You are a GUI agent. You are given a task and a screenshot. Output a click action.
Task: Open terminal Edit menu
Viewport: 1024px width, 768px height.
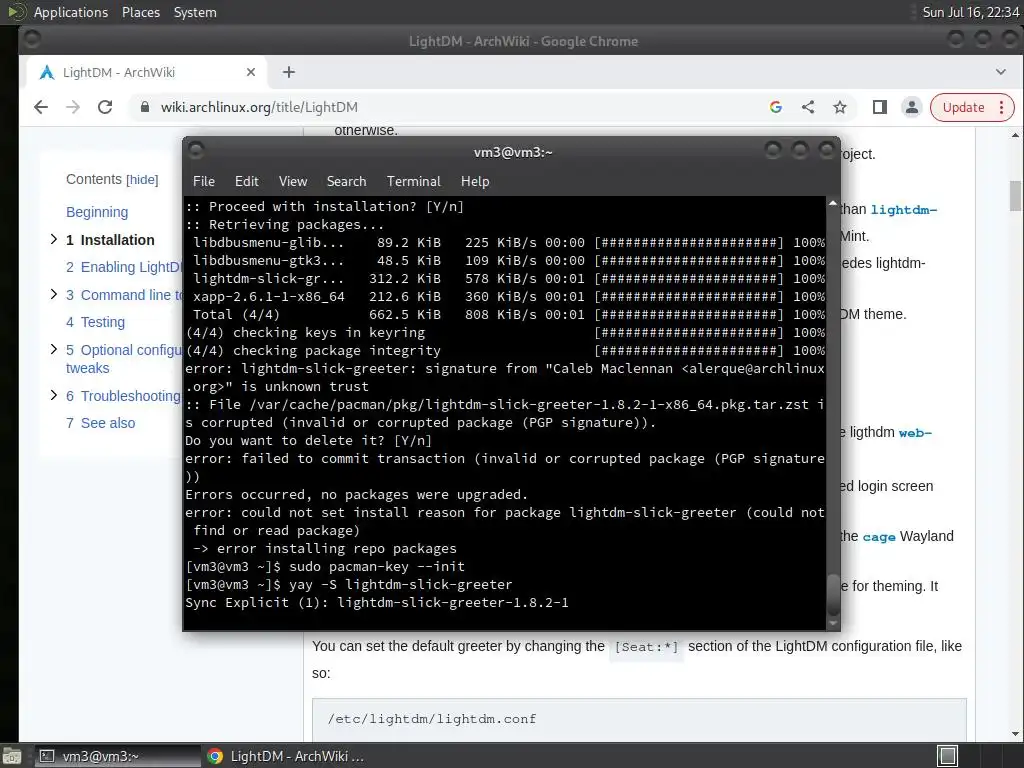tap(246, 182)
